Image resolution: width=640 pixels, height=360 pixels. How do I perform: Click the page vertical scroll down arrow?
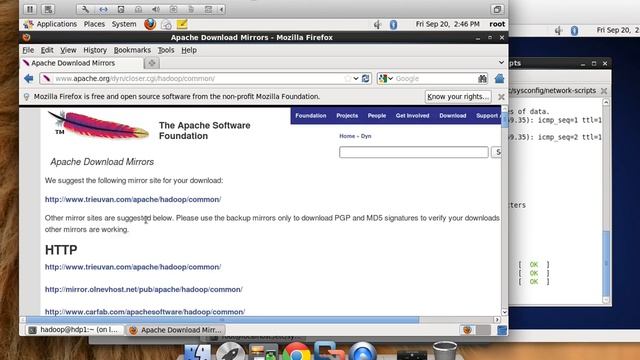pyautogui.click(x=504, y=312)
